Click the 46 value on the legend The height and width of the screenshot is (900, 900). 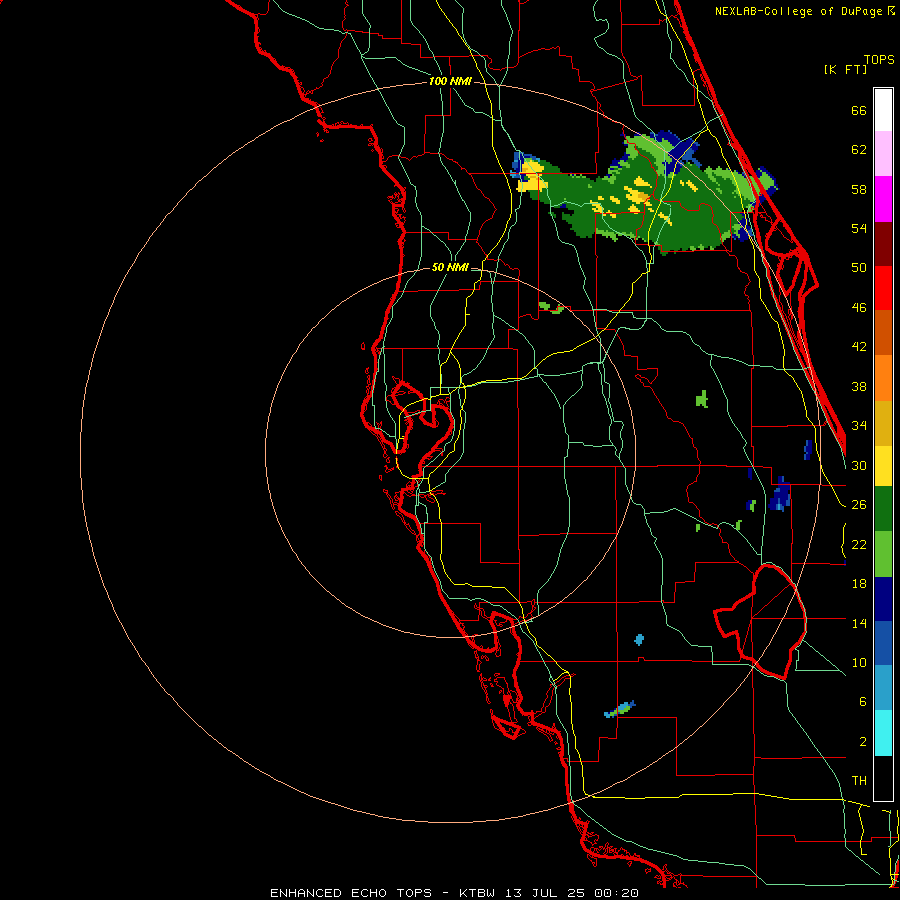click(859, 307)
